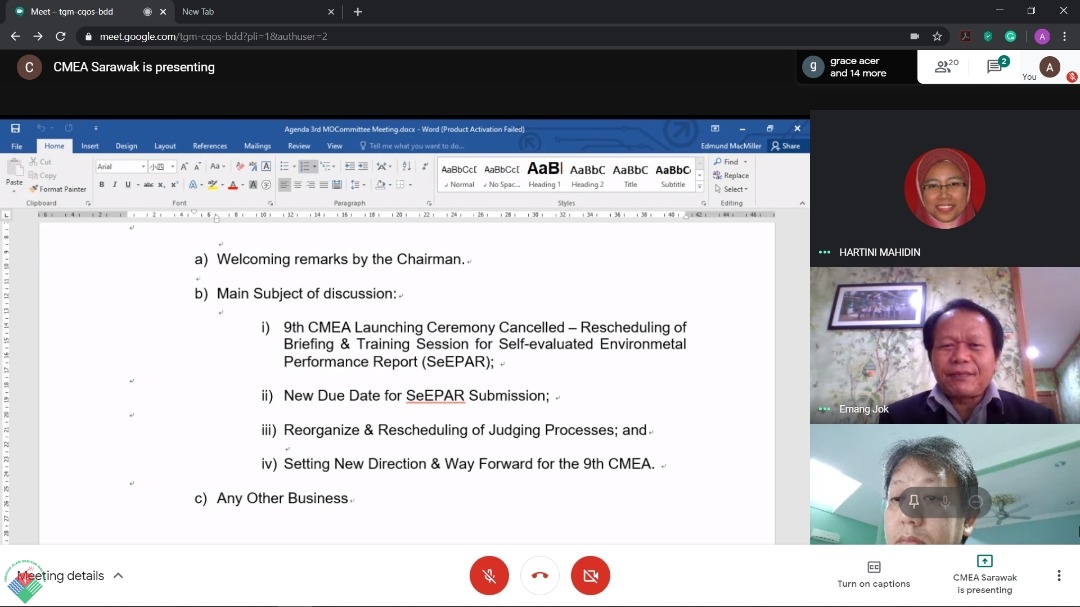Apply the Heading 1 style
The width and height of the screenshot is (1080, 607).
[544, 175]
